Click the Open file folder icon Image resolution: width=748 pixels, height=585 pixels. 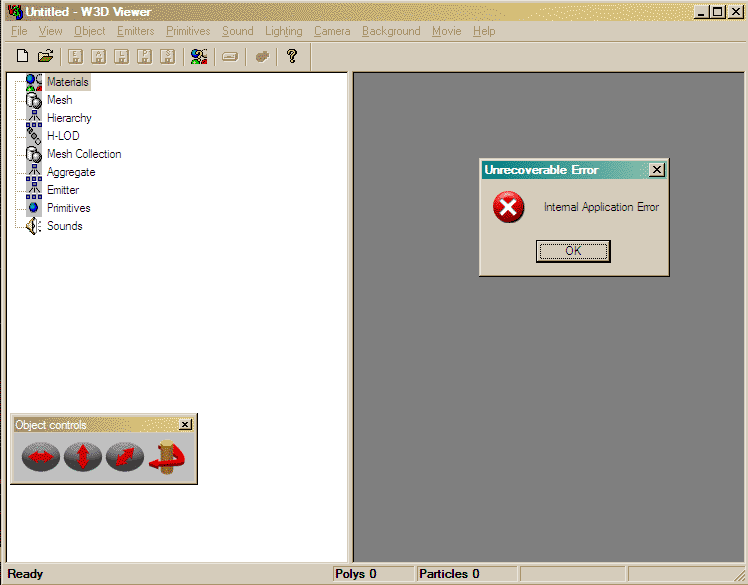pyautogui.click(x=45, y=57)
